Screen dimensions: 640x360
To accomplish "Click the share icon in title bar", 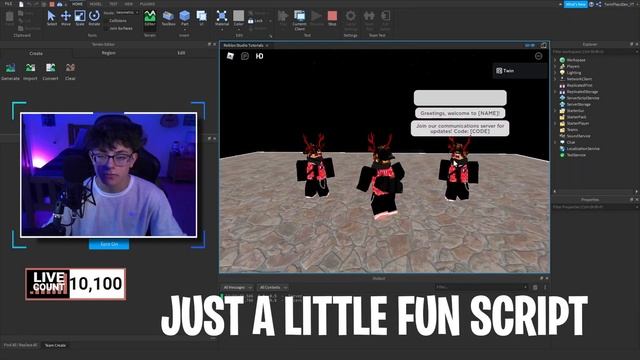I will (599, 4).
